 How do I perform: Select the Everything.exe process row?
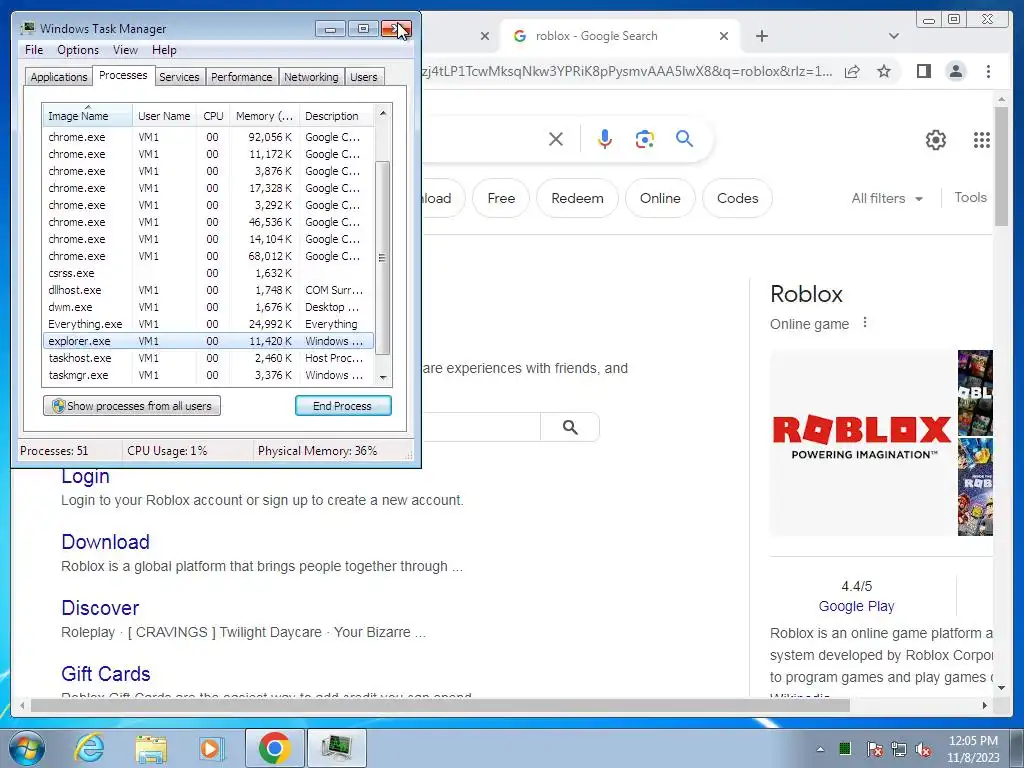[x=208, y=324]
